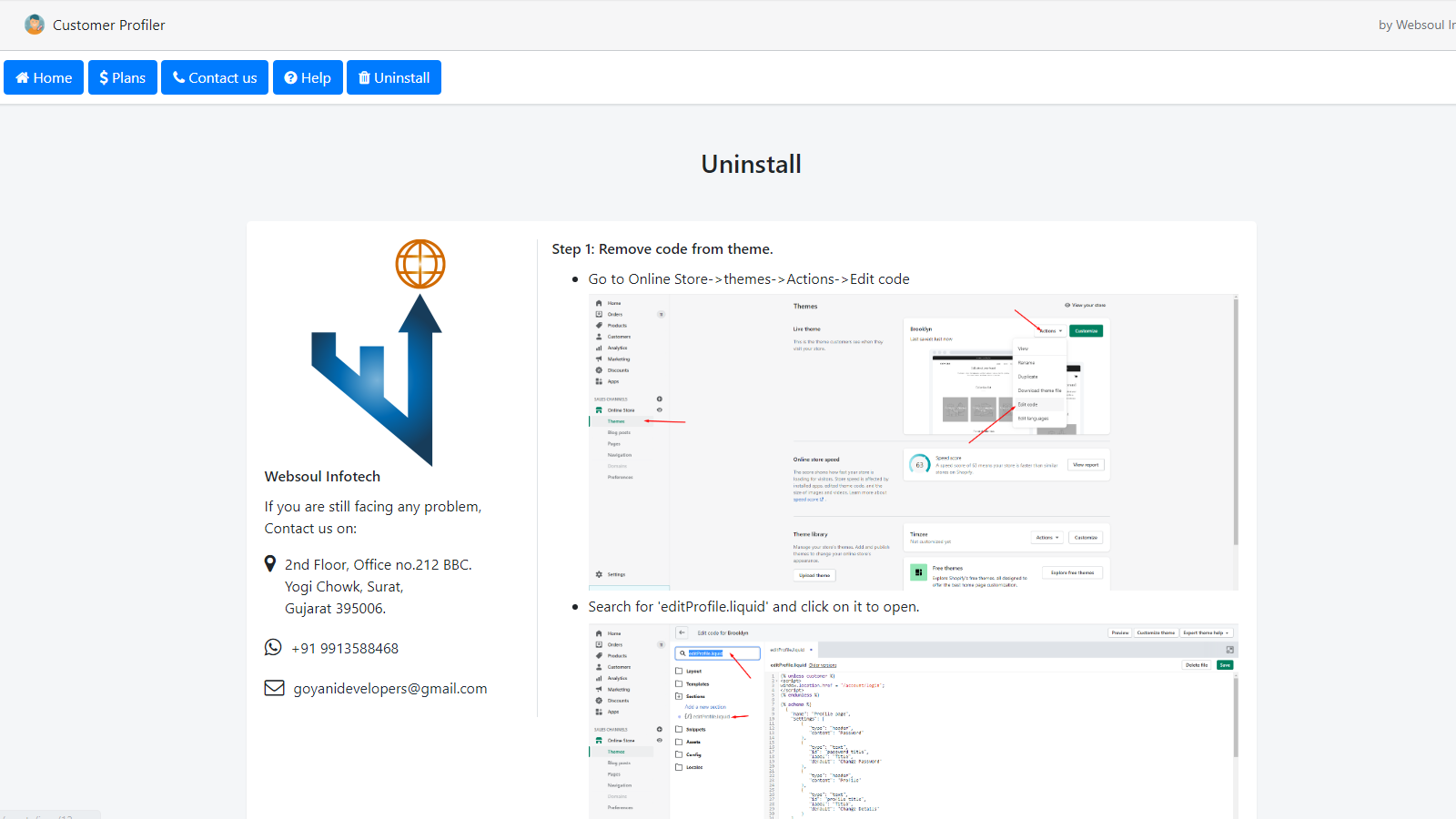This screenshot has height=819, width=1456.
Task: Click the green Save button in the screenshot
Action: click(1225, 665)
